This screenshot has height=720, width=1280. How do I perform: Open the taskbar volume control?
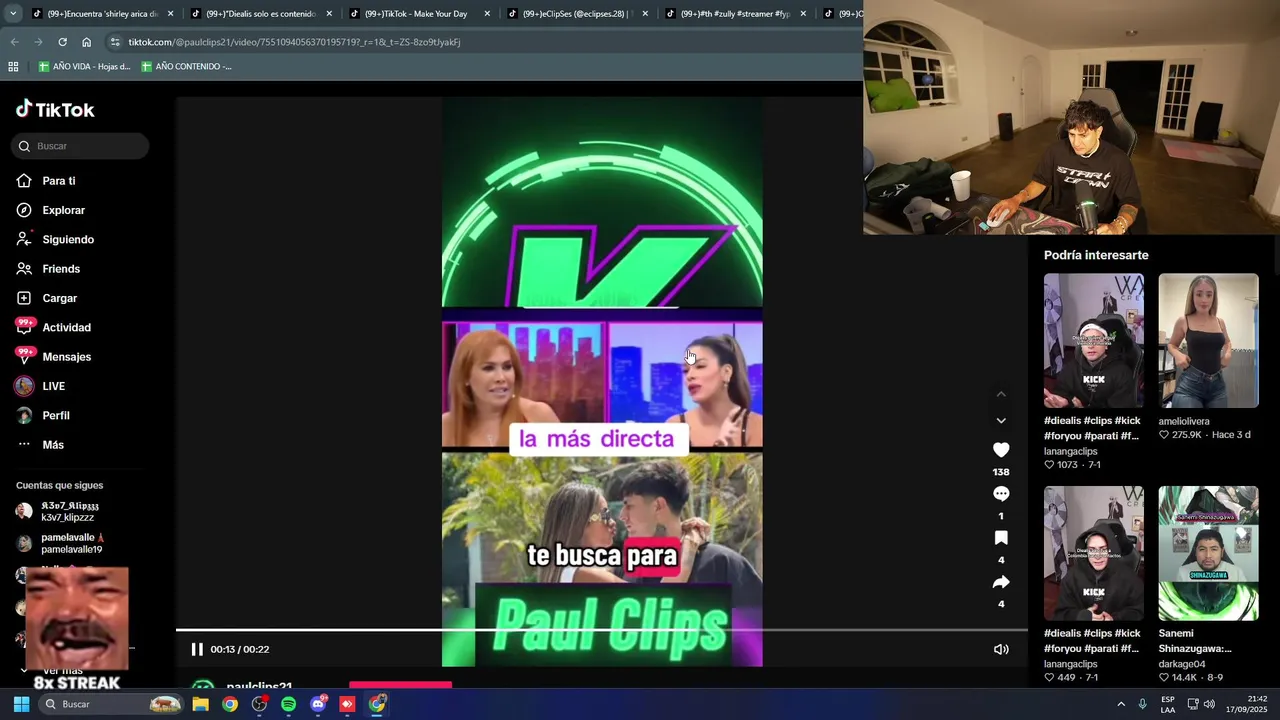coord(1209,704)
